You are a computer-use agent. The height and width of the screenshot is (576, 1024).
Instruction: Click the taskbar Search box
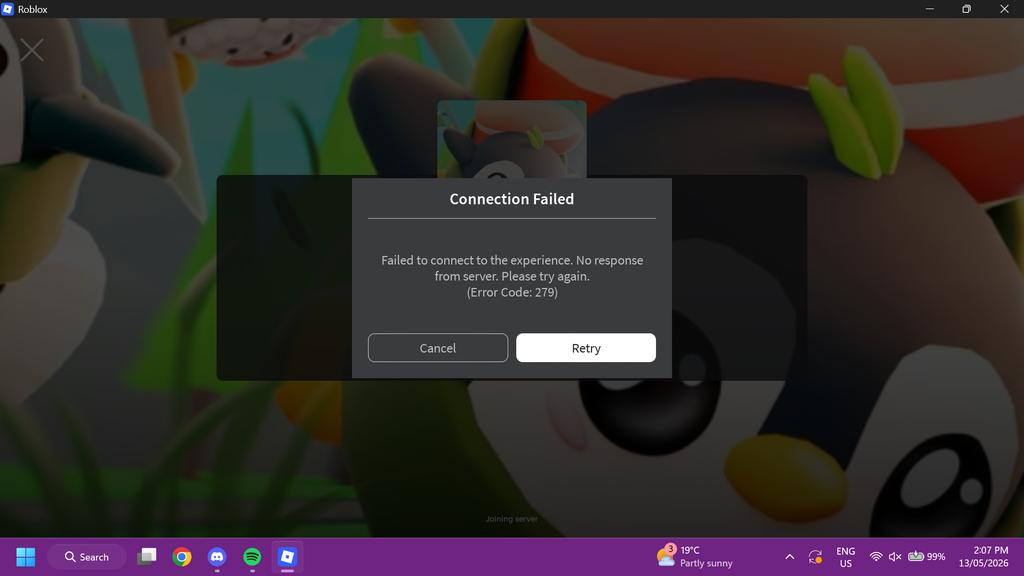pos(87,557)
